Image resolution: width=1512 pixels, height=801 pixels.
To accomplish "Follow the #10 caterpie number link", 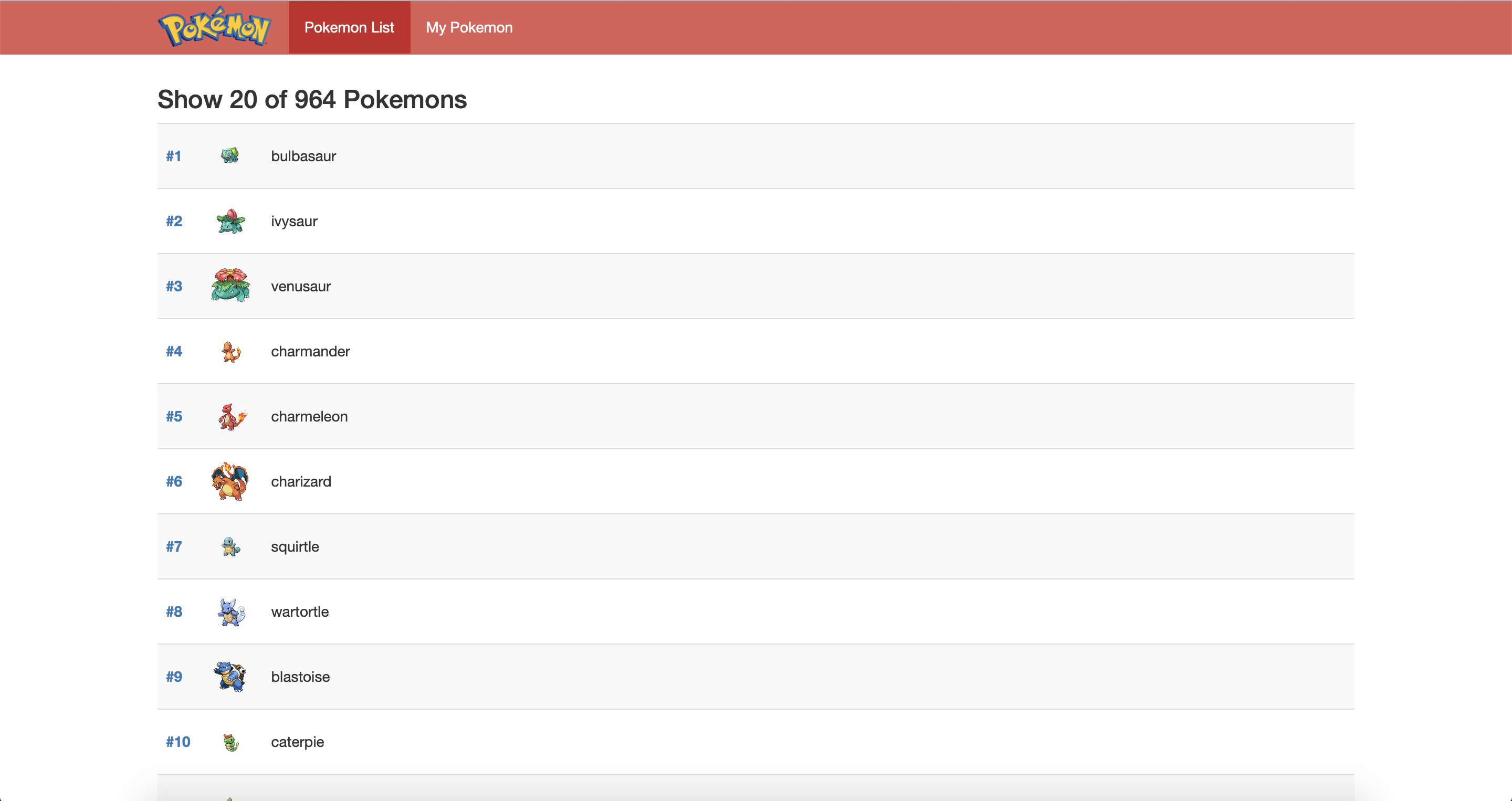I will pos(178,742).
